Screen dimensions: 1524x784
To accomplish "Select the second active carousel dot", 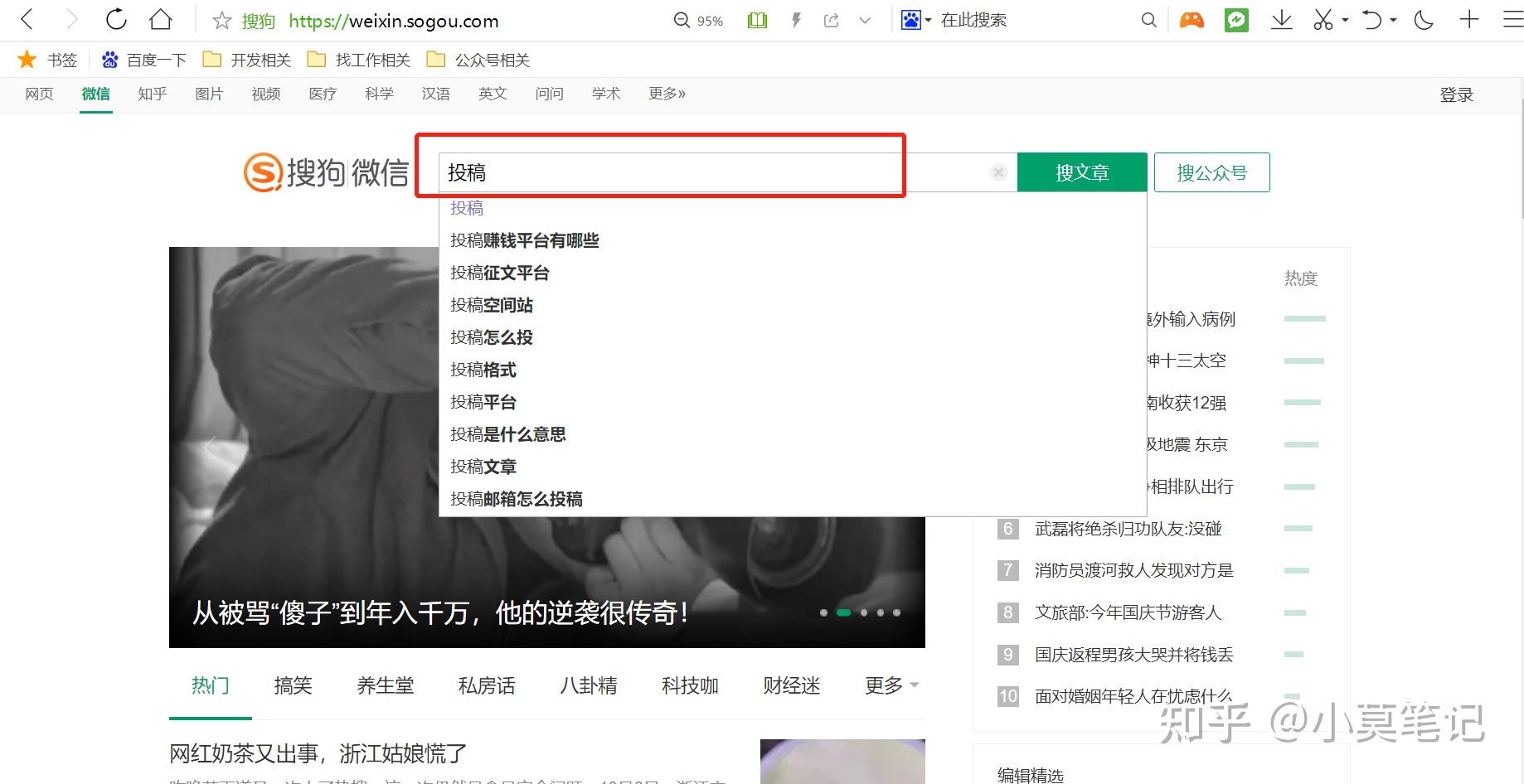I will (843, 612).
